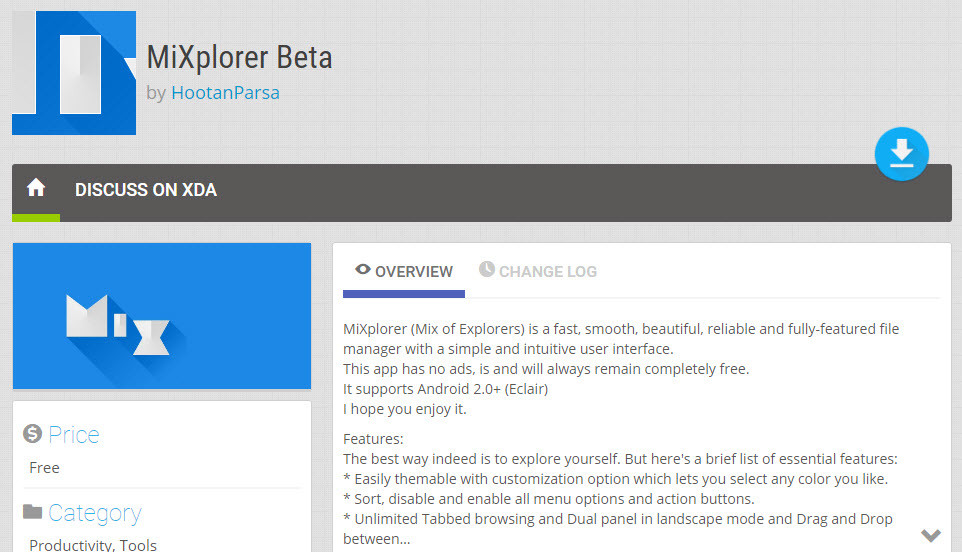Click the folder icon next to Category

(33, 512)
